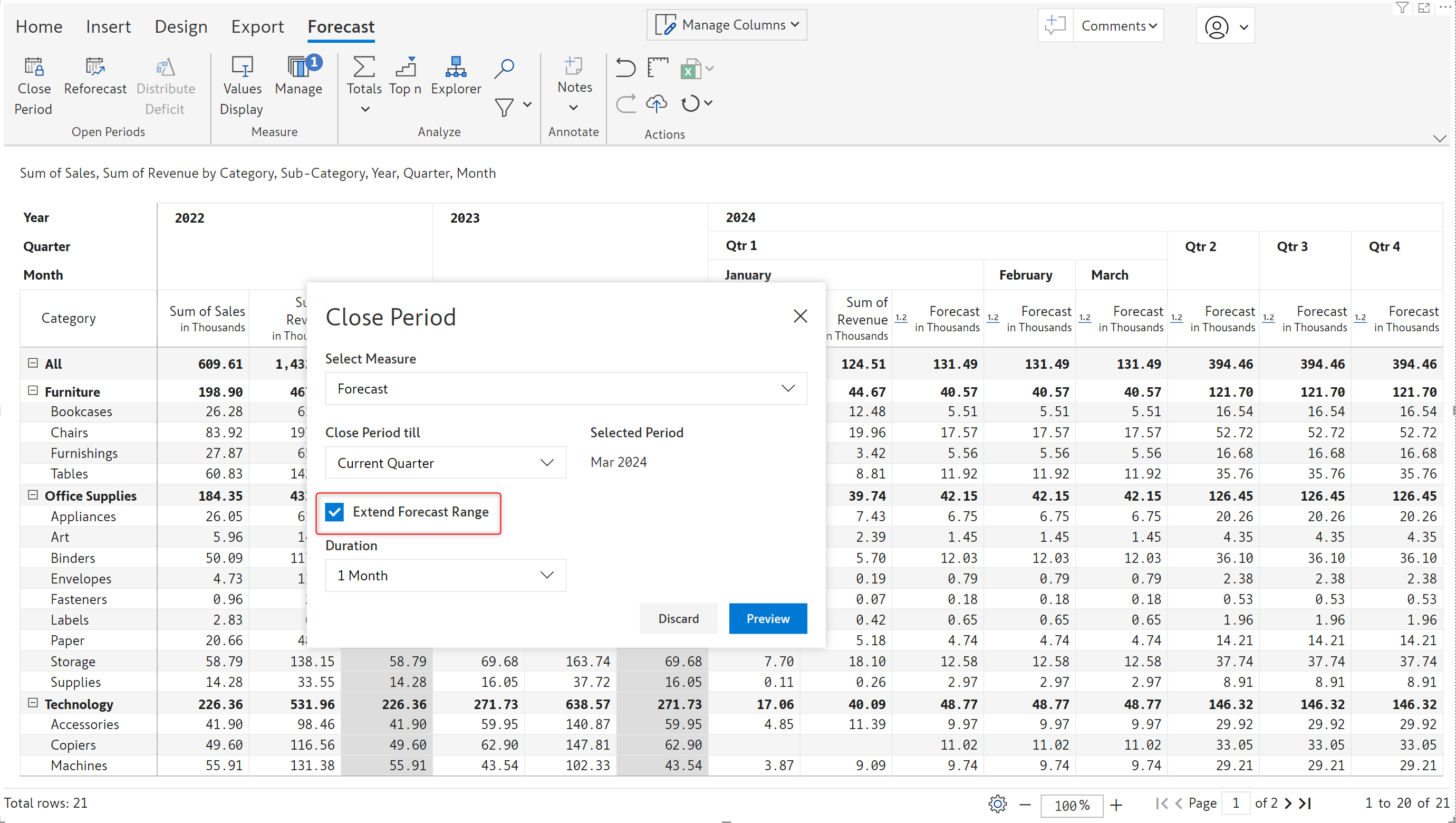1456x823 pixels.
Task: Click the Top n ranking icon
Action: (405, 68)
